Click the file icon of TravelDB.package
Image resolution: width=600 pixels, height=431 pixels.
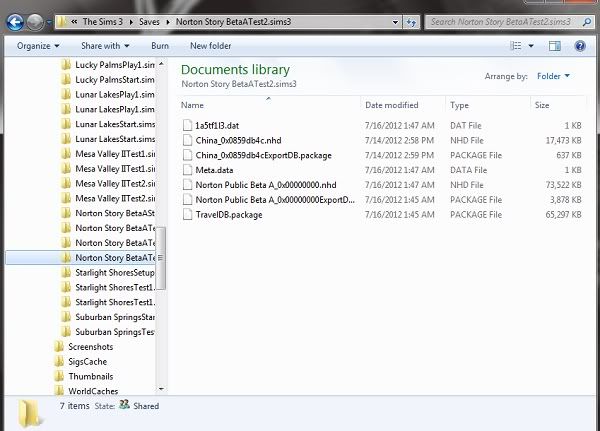188,214
